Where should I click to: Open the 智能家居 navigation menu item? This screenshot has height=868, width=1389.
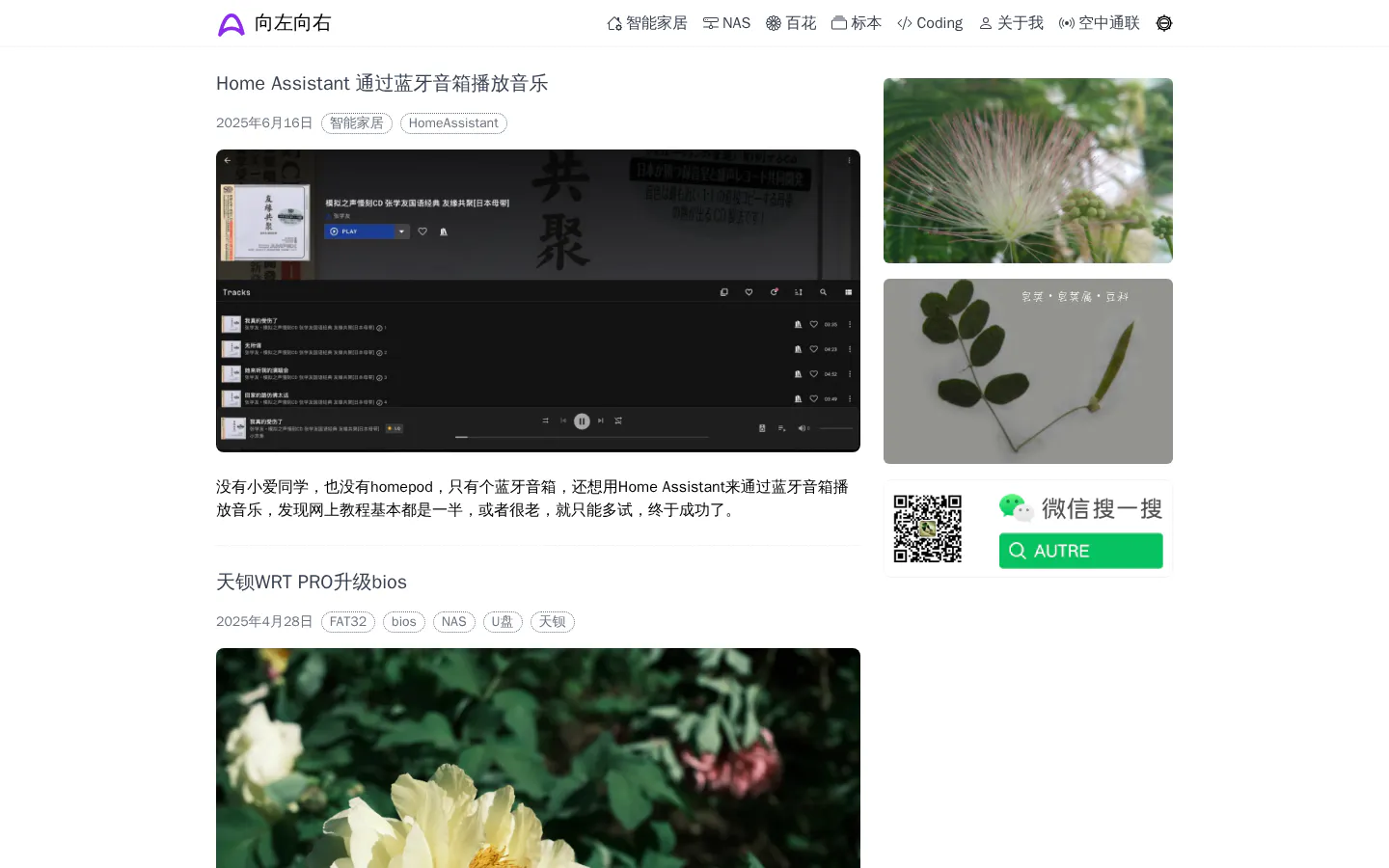coord(647,23)
